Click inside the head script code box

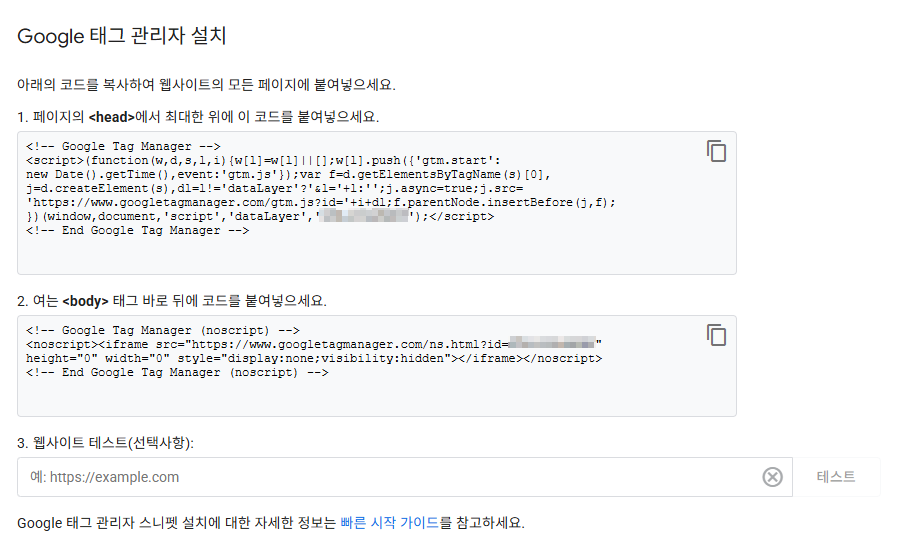[377, 203]
